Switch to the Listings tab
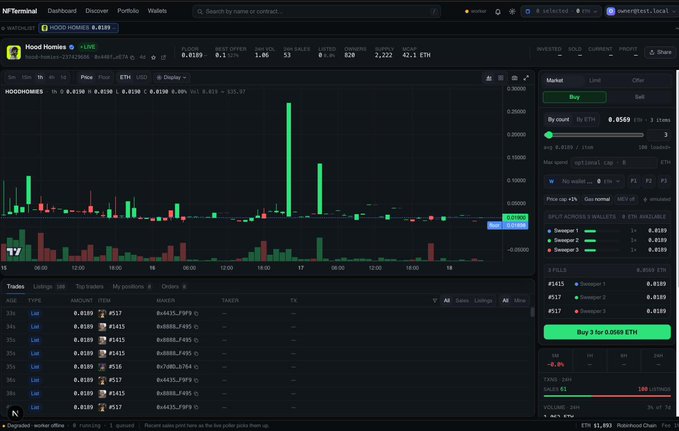The height and width of the screenshot is (431, 679). pyautogui.click(x=49, y=287)
